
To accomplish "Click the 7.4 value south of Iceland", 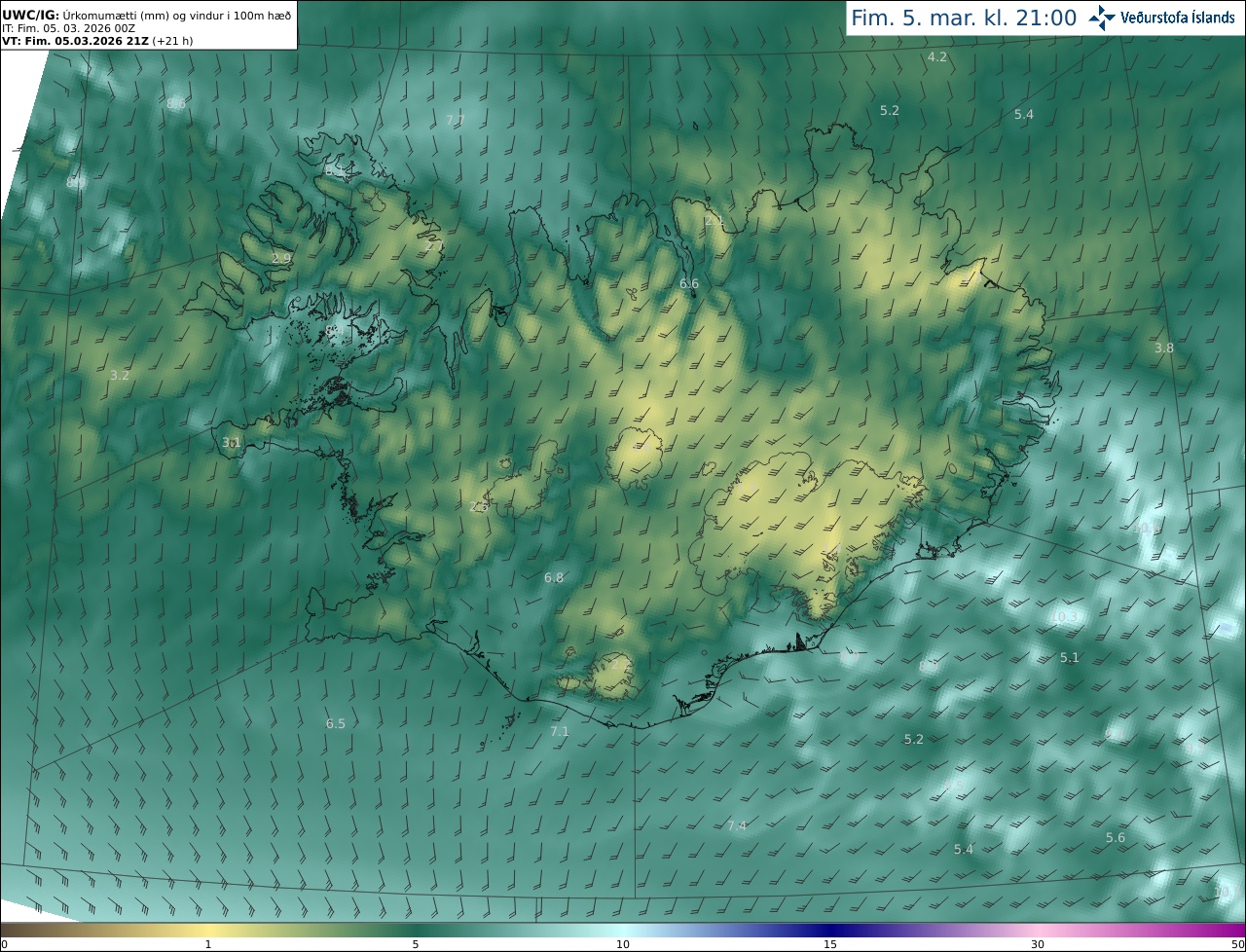I will click(x=737, y=825).
